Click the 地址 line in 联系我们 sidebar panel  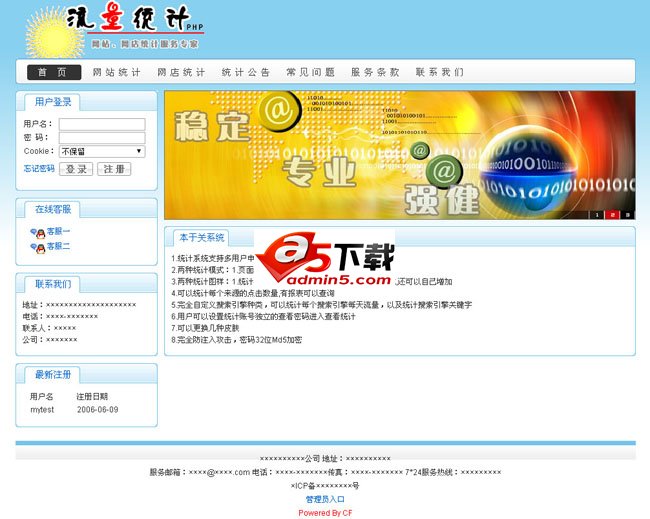79,305
